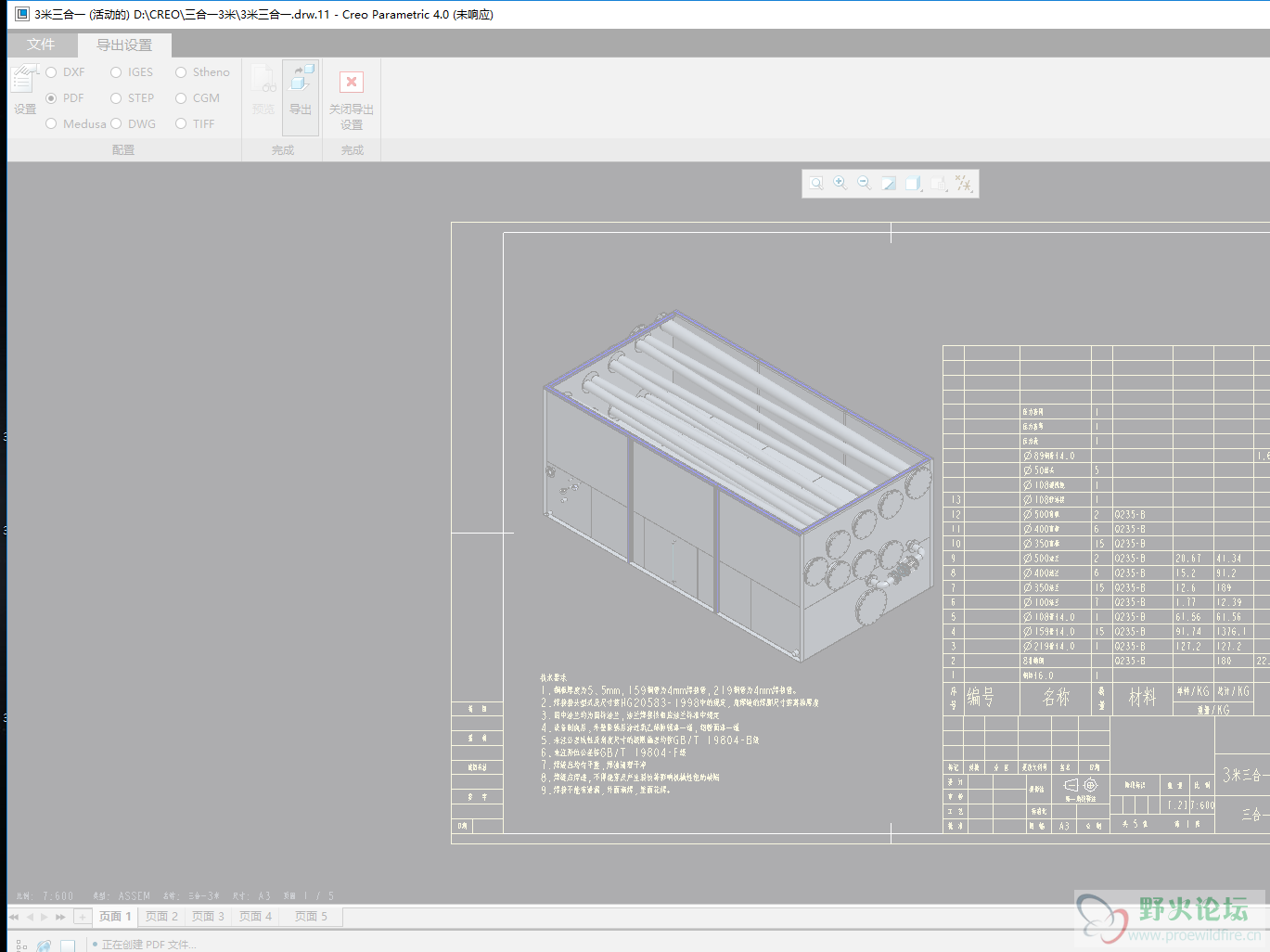1270x952 pixels.
Task: Click the 正在创建 PDF 文件 status message
Action: pyautogui.click(x=148, y=945)
